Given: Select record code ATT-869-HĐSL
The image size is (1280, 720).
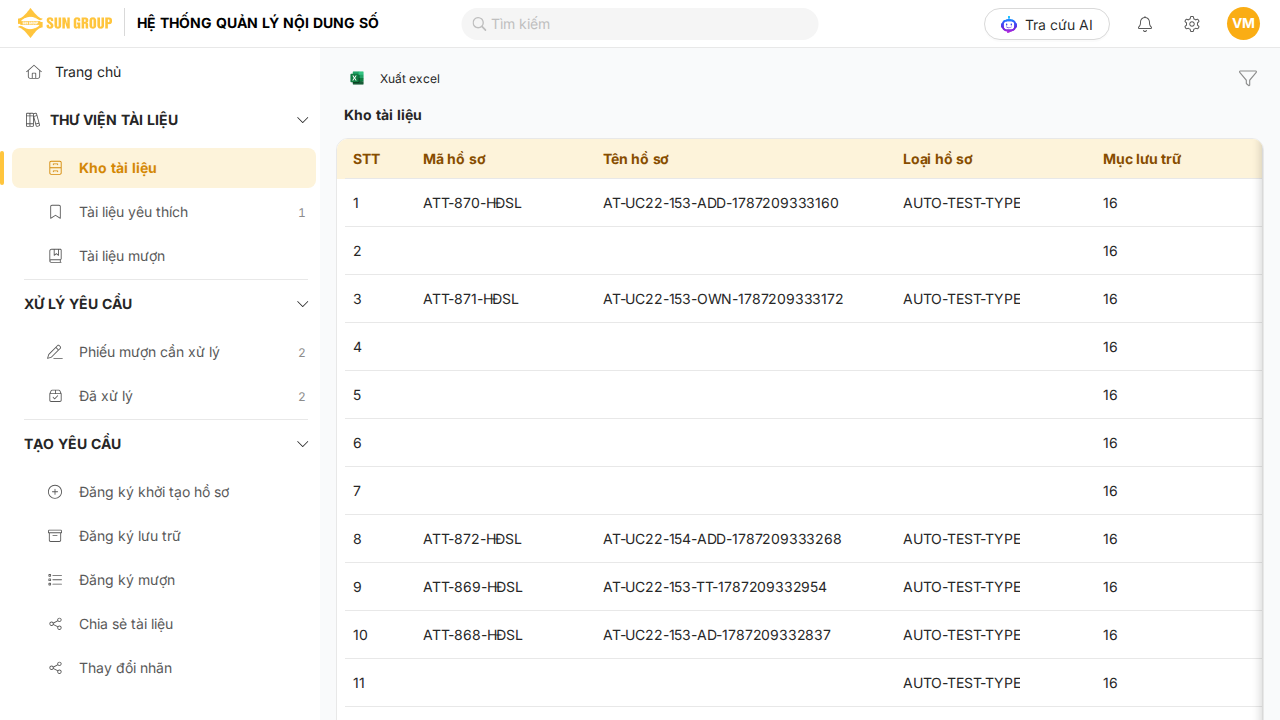Looking at the screenshot, I should click(473, 587).
